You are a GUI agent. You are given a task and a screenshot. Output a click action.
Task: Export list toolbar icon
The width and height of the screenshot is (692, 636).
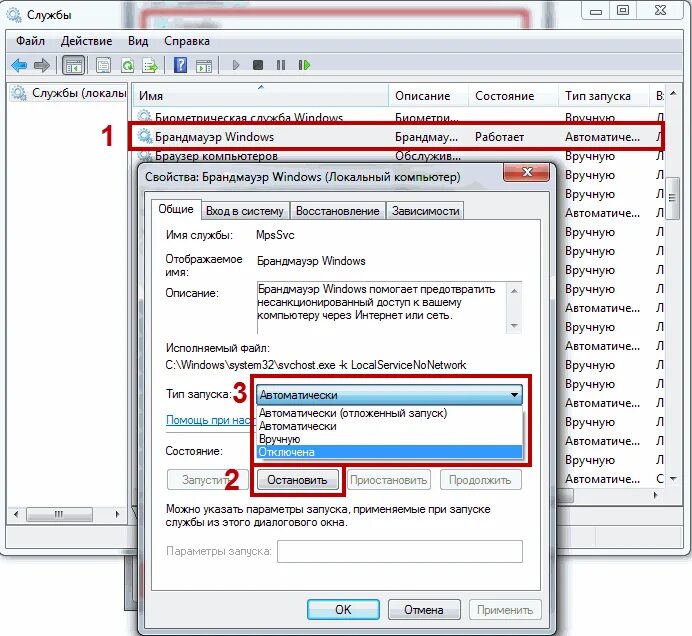[x=150, y=66]
